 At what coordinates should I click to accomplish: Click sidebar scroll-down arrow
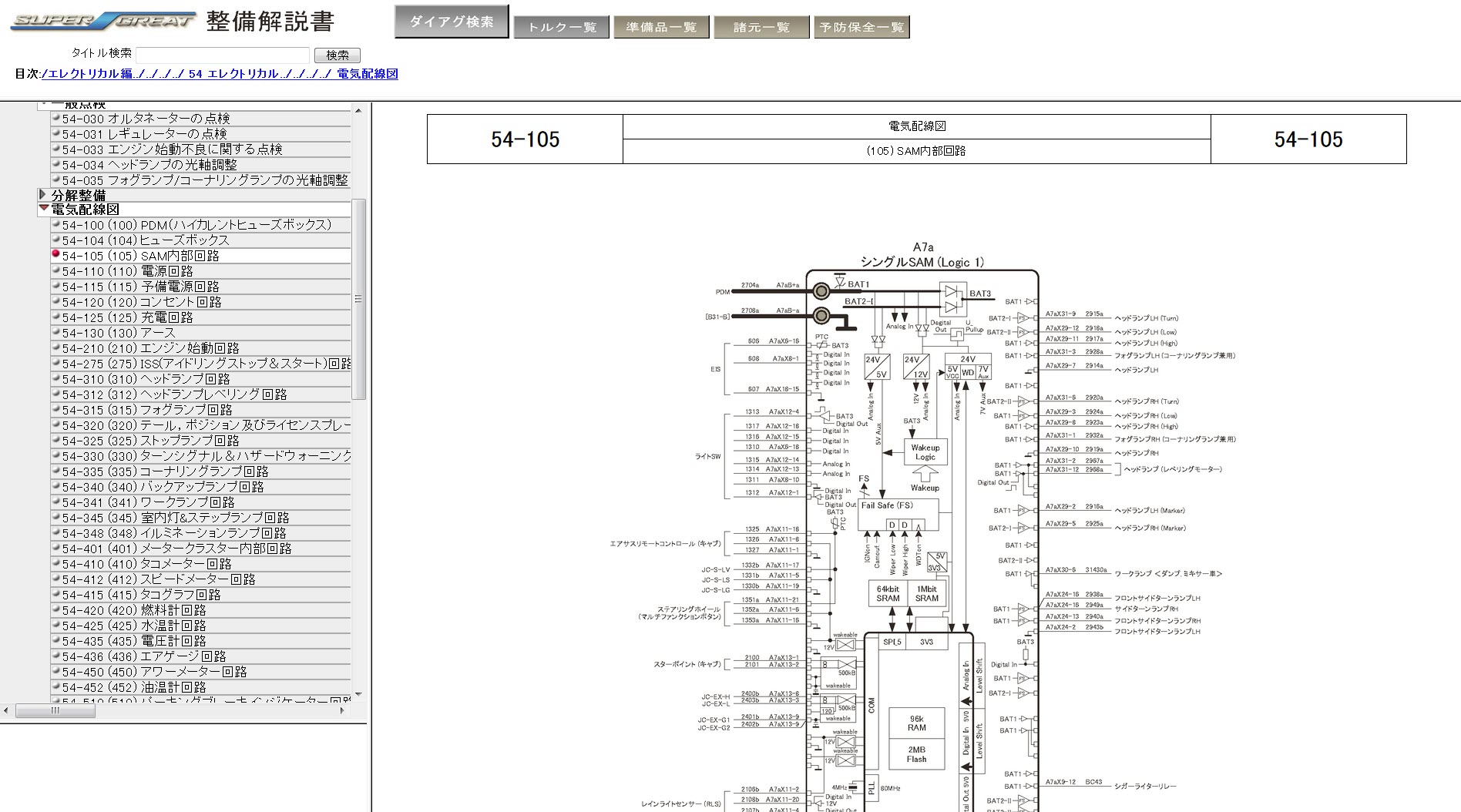358,694
